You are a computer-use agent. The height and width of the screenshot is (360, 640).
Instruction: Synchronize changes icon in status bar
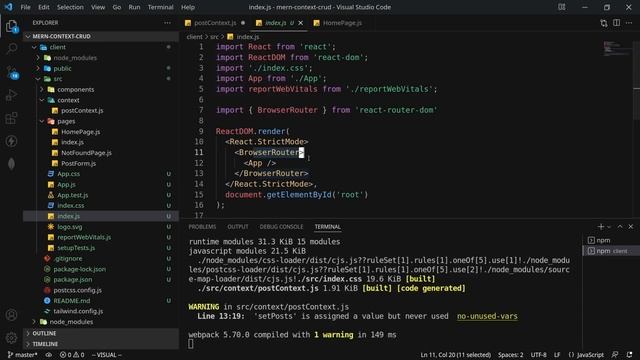(x=49, y=355)
